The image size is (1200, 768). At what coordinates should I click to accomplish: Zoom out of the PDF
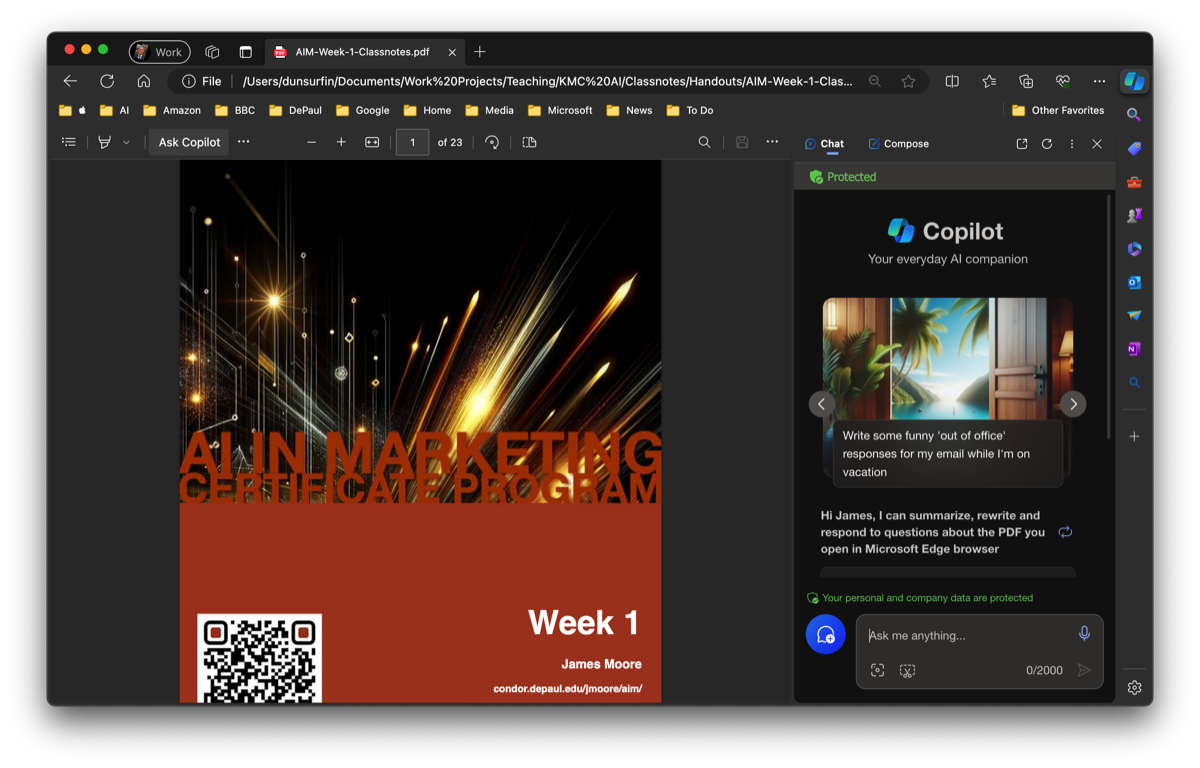(x=312, y=142)
